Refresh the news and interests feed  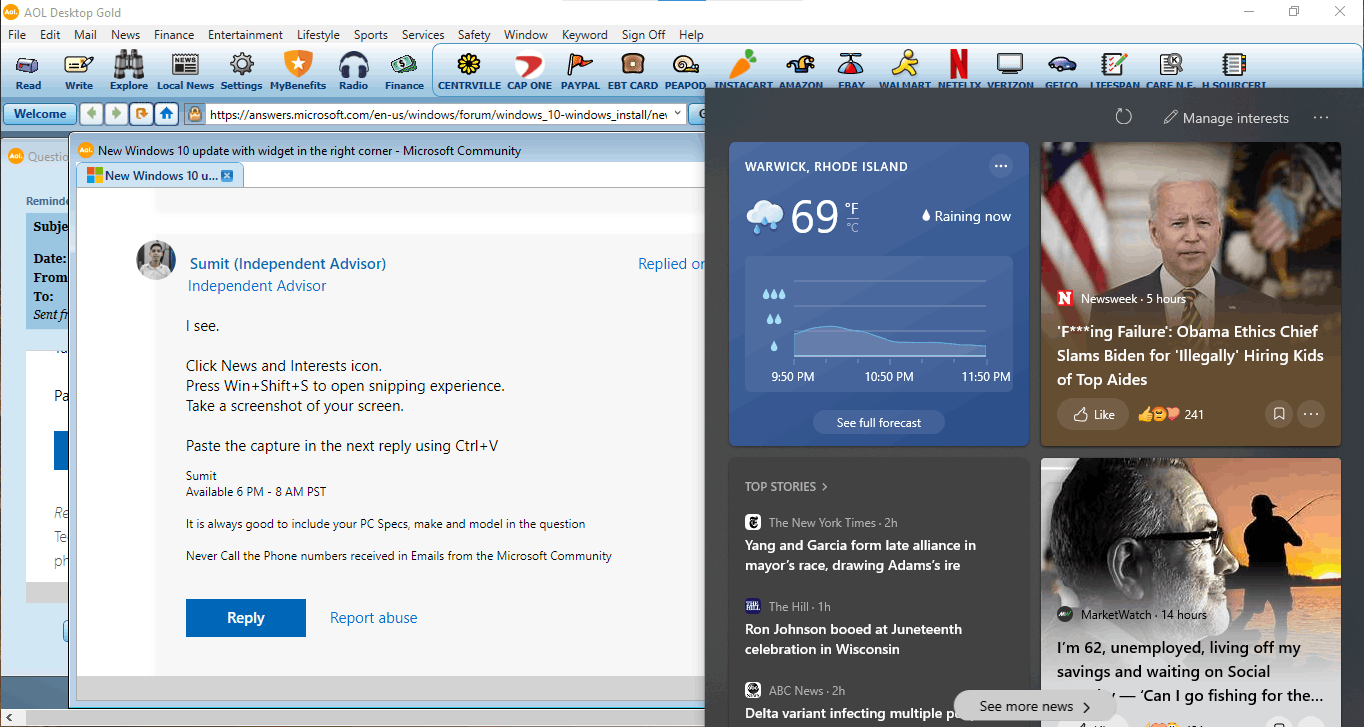point(1123,117)
